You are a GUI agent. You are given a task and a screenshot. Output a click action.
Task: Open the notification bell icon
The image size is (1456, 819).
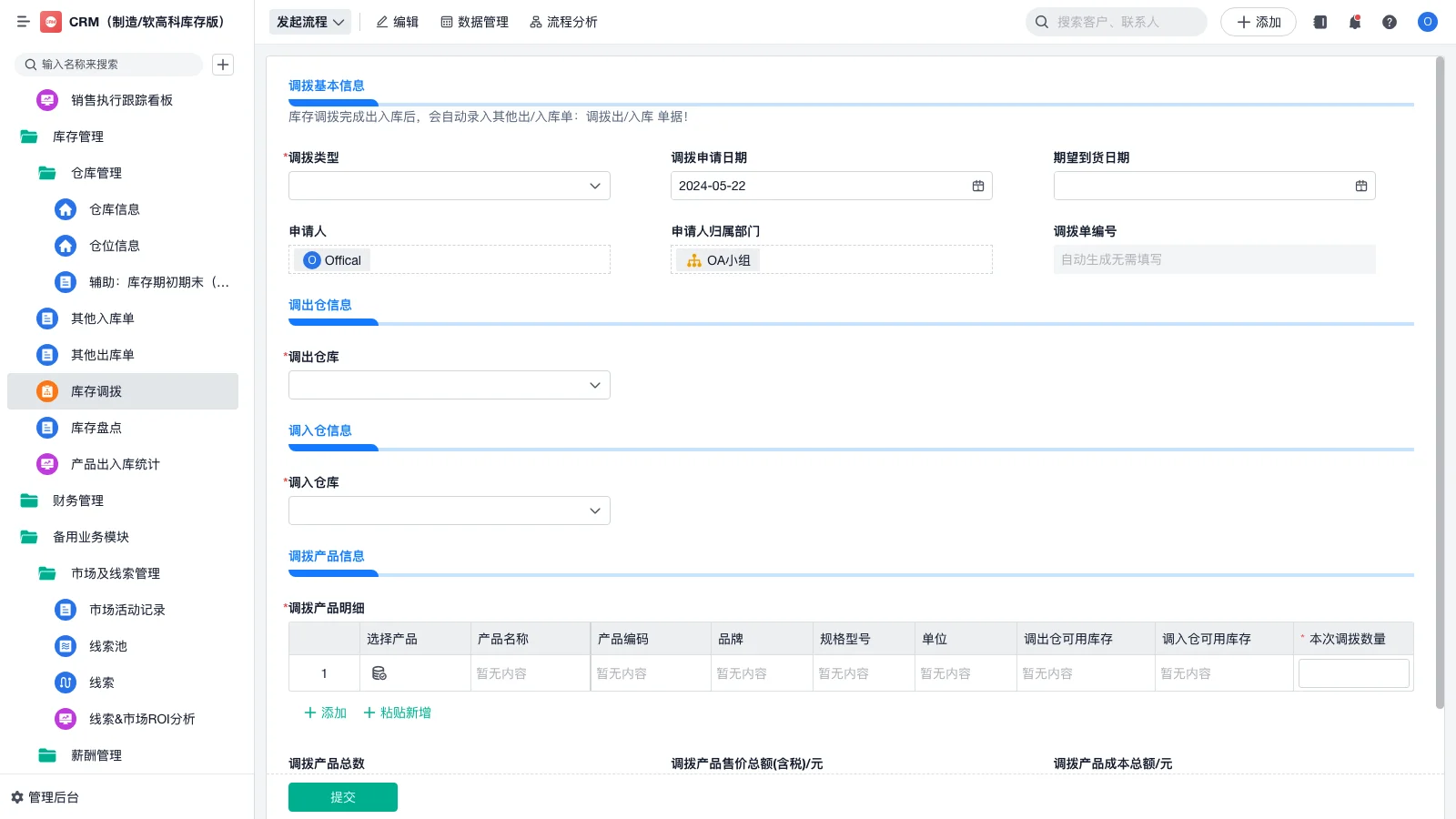click(1354, 22)
